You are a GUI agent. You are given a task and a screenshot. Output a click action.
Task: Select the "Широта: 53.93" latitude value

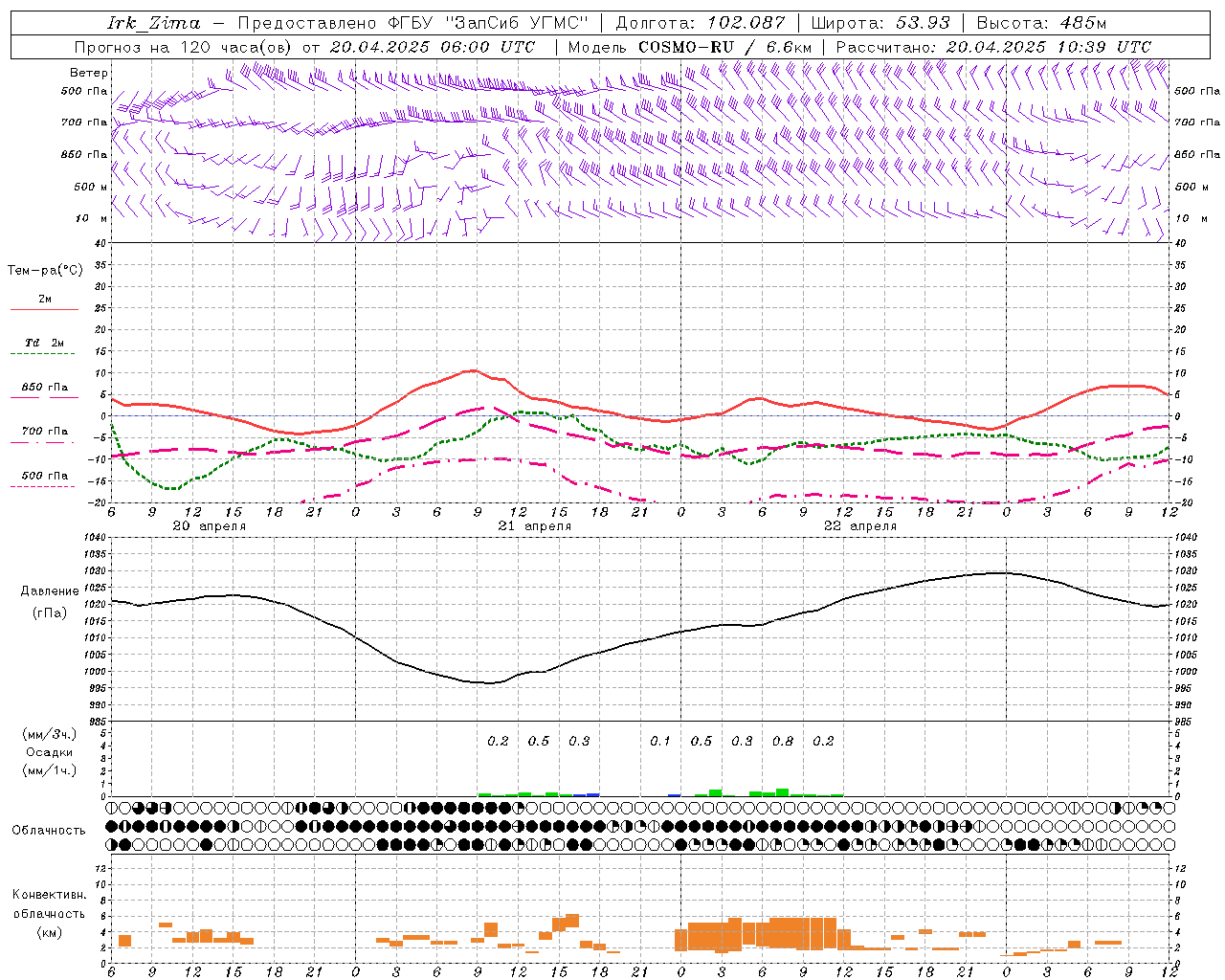[x=880, y=23]
